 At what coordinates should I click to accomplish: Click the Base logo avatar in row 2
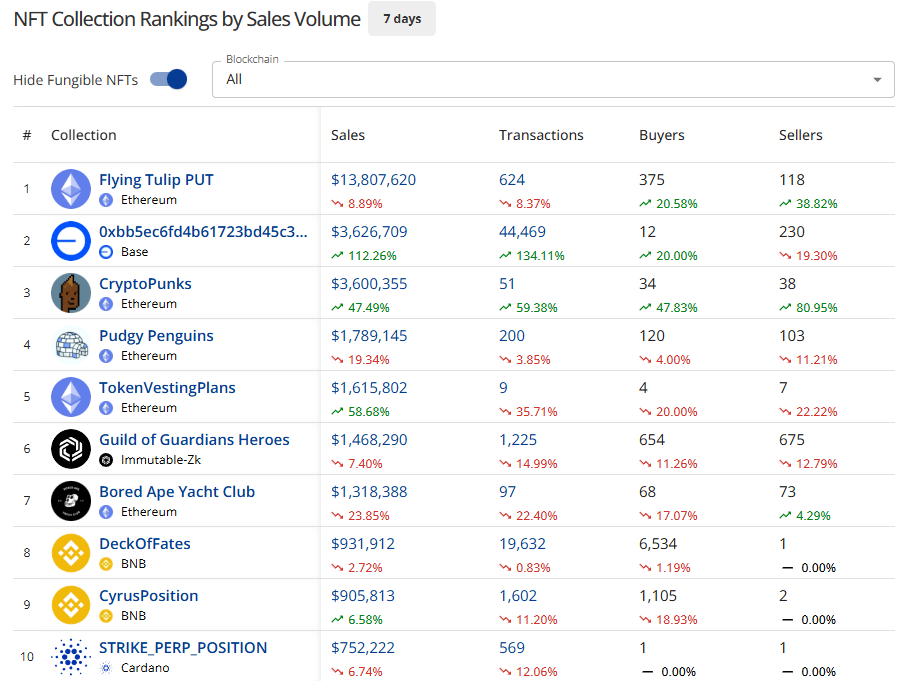(x=71, y=241)
